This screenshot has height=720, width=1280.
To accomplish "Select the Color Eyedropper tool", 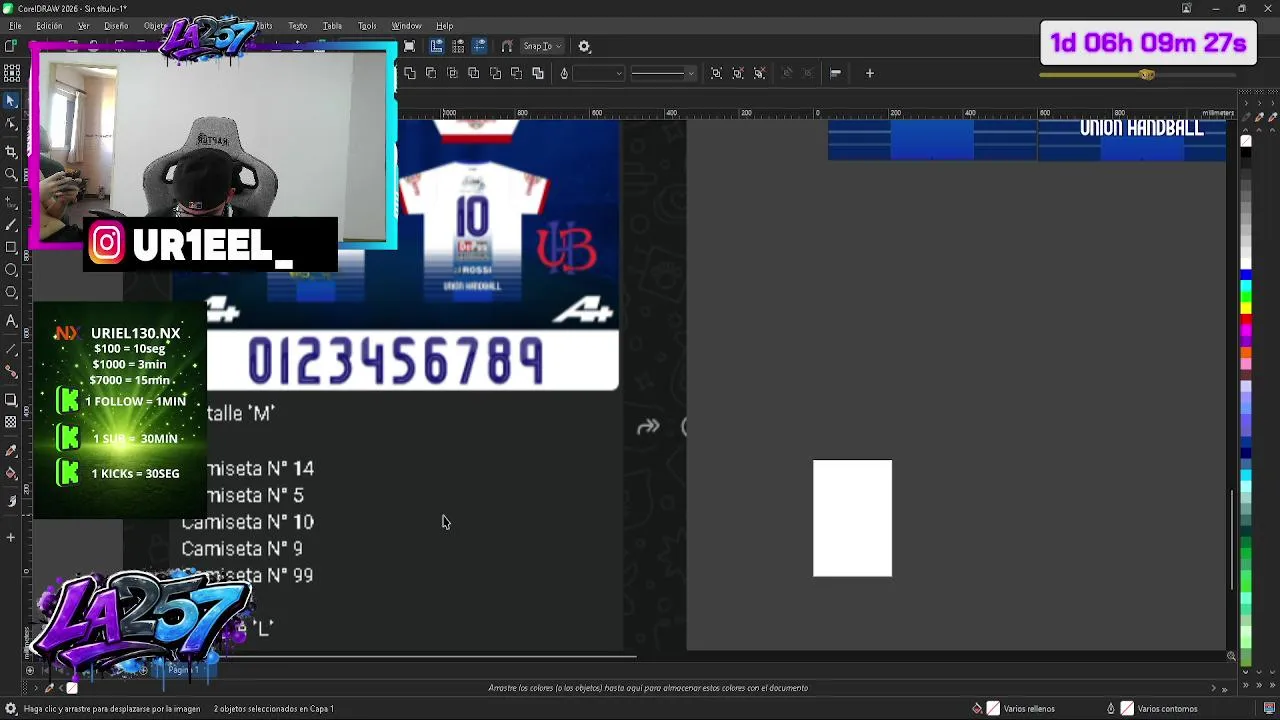I will [11, 451].
